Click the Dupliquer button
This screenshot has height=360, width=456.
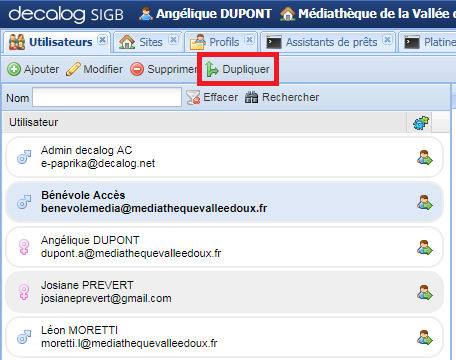[238, 69]
